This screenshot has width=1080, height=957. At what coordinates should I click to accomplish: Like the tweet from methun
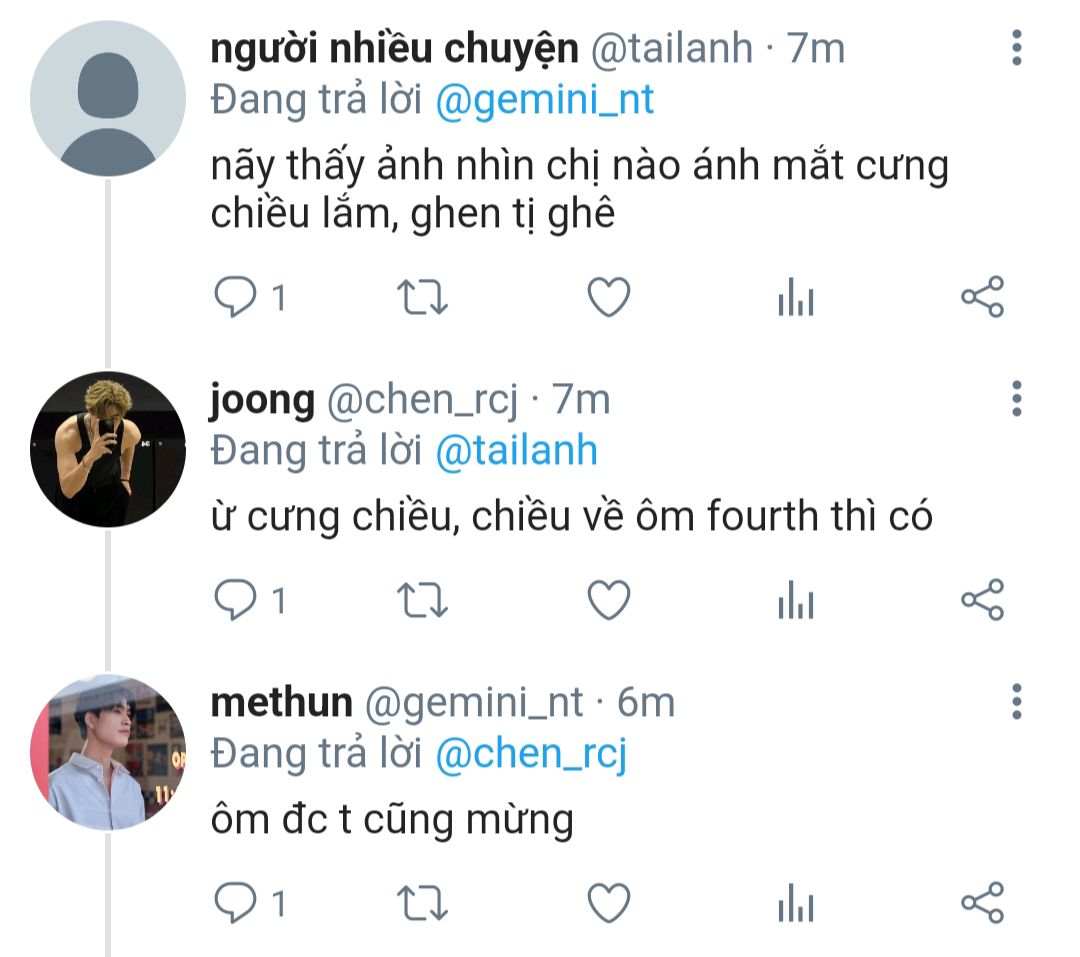click(609, 903)
